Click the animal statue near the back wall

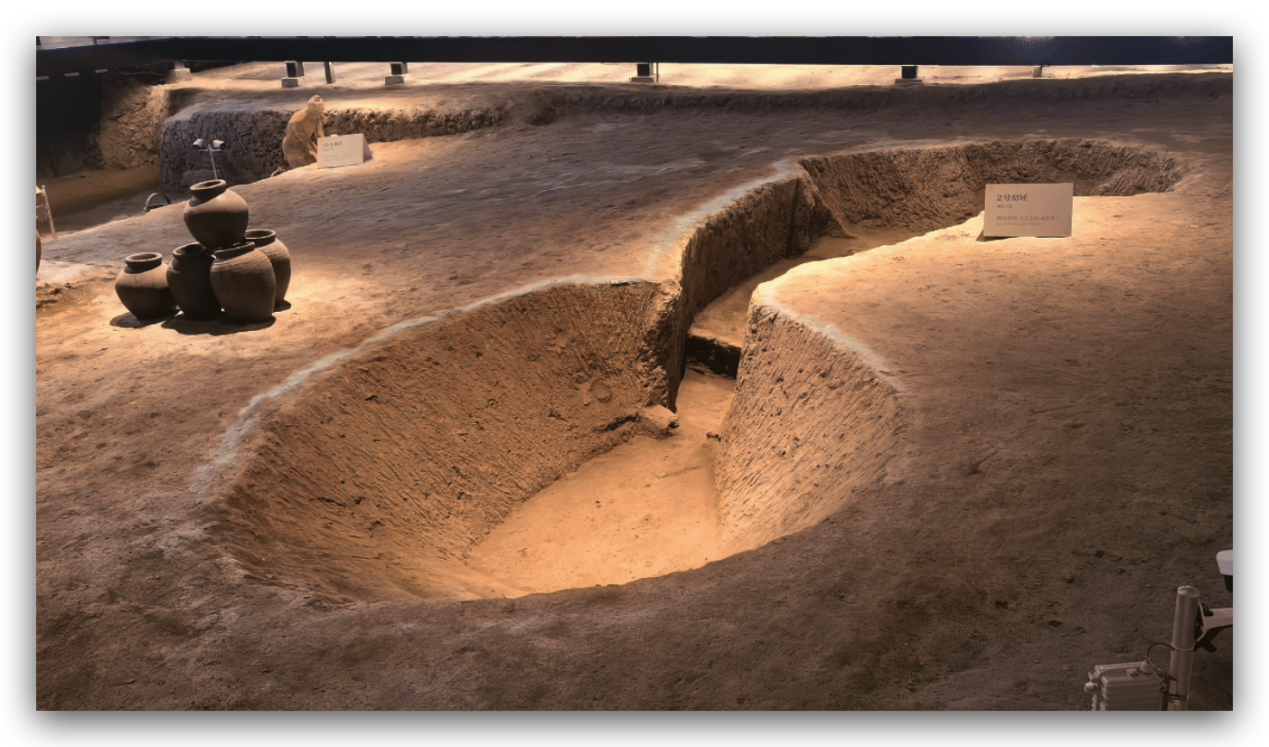[x=303, y=130]
